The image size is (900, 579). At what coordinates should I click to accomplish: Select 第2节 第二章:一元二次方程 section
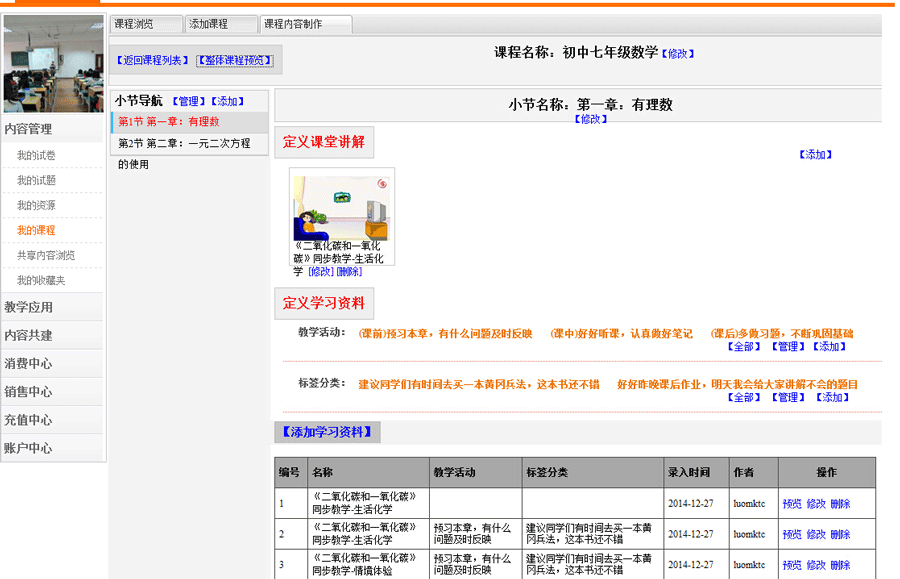pyautogui.click(x=184, y=144)
